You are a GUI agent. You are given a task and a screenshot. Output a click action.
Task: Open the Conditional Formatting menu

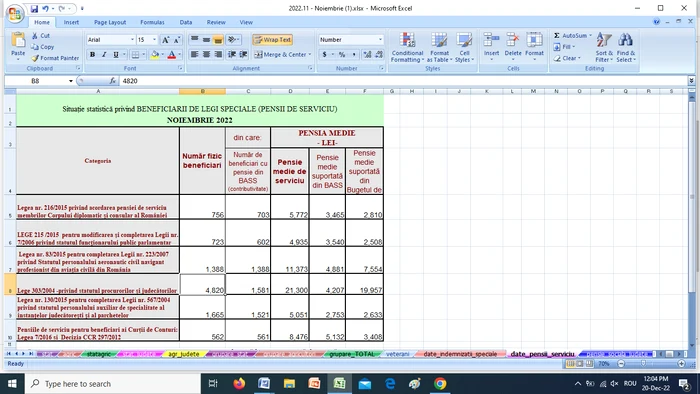(407, 47)
